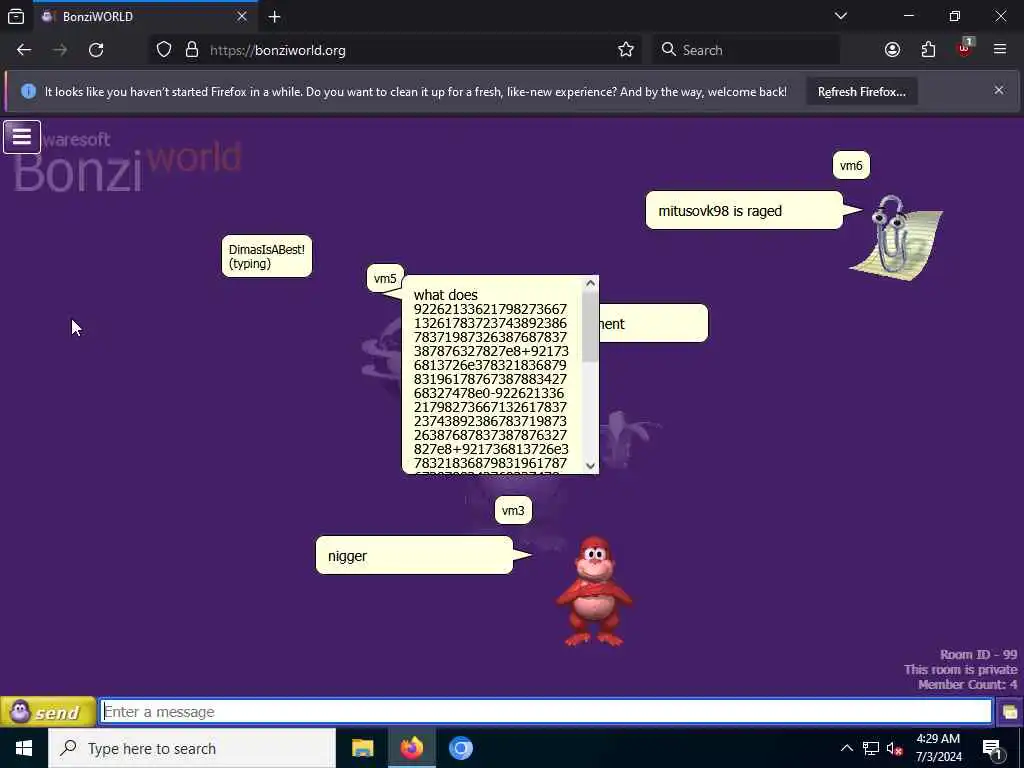Open tracking protection shield icon
The height and width of the screenshot is (768, 1024).
pyautogui.click(x=164, y=50)
